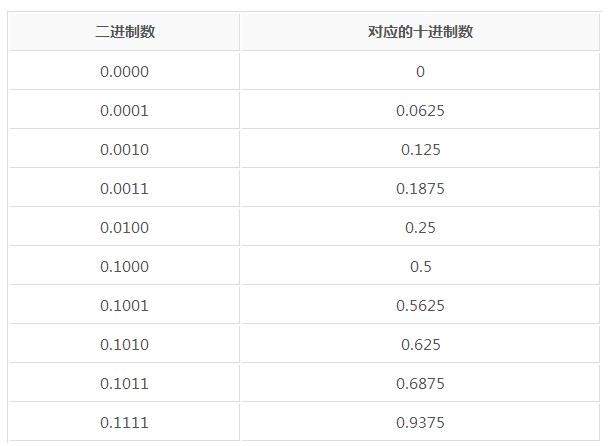
Task: Click the decimal value 0.625
Action: tap(420, 344)
